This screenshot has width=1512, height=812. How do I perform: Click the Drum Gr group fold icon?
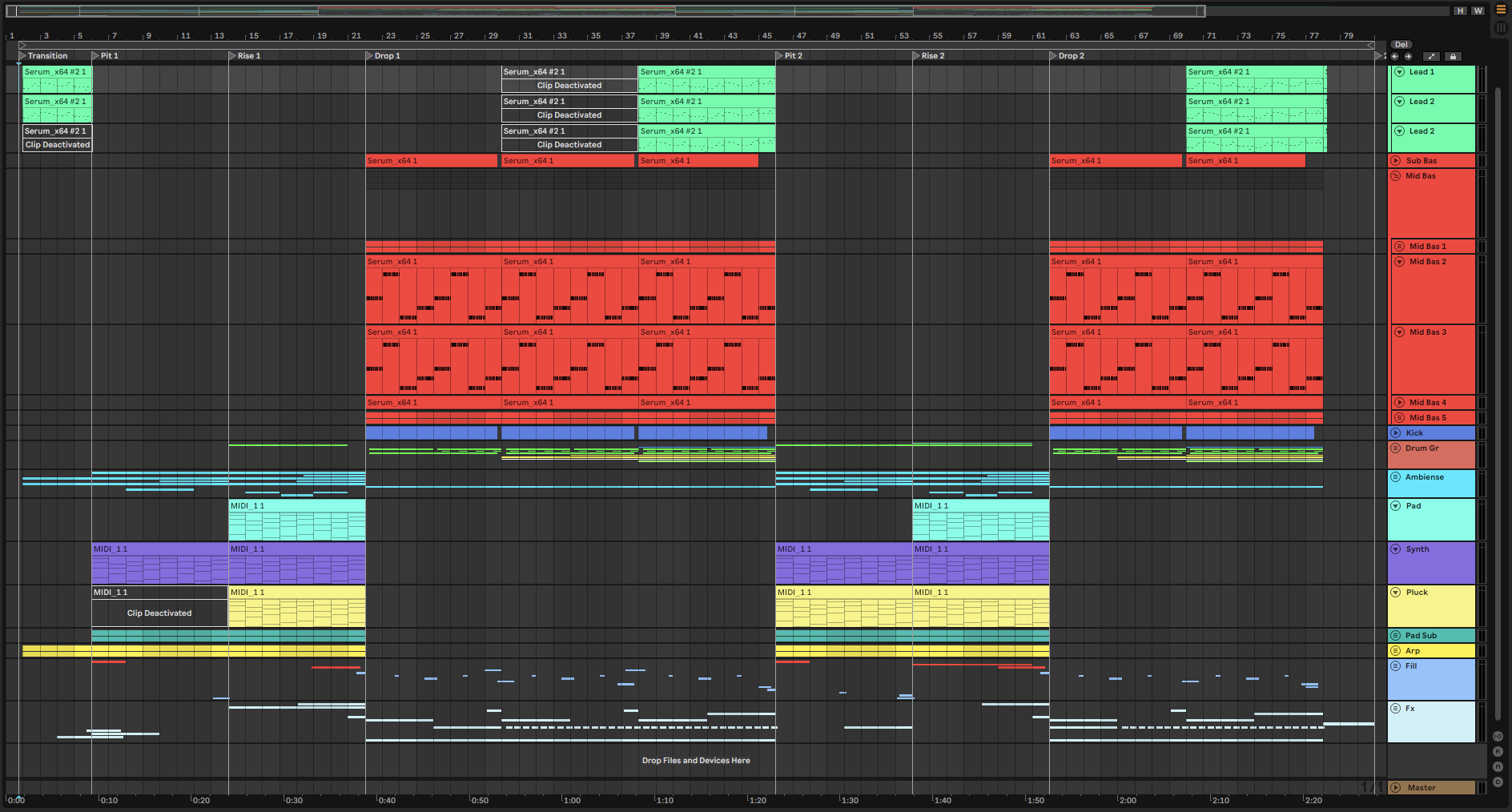coord(1396,448)
